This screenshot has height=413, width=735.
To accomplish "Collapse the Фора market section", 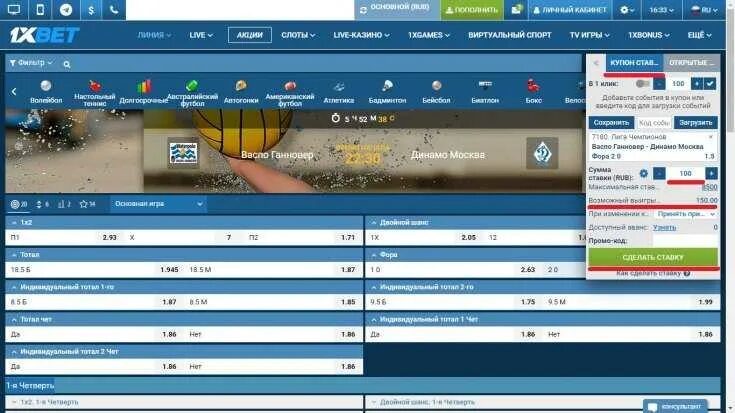I will (474, 255).
